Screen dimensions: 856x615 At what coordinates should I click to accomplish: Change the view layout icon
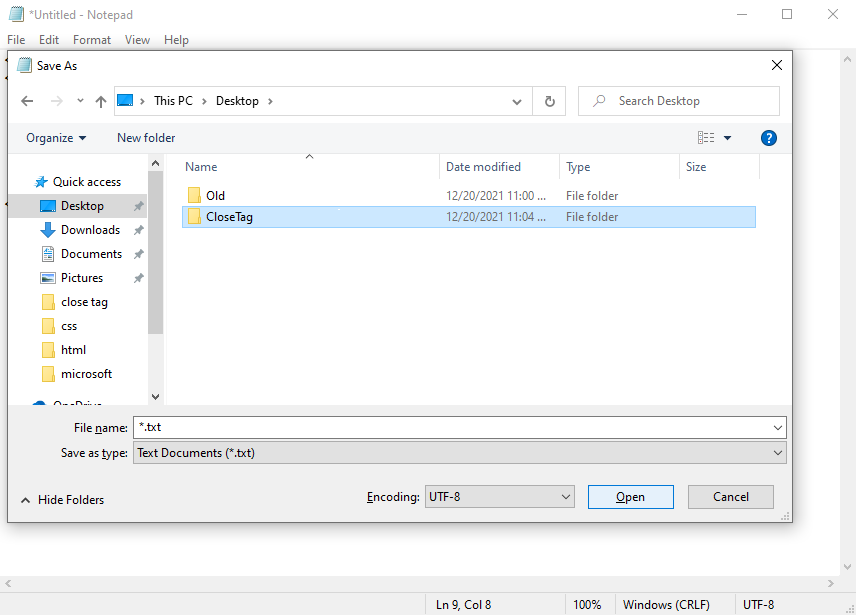click(706, 138)
